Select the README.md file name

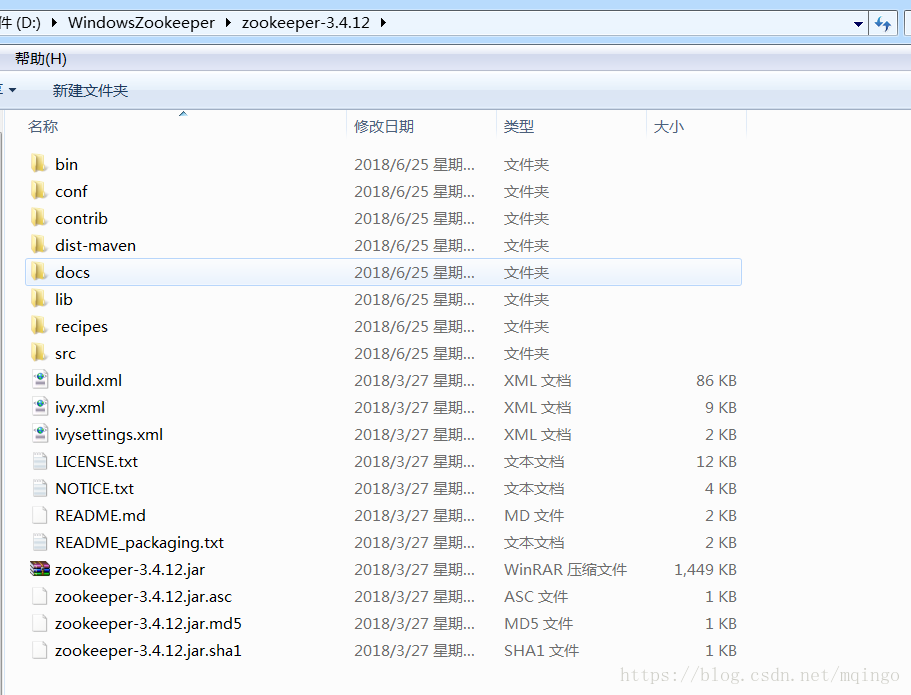(x=100, y=515)
